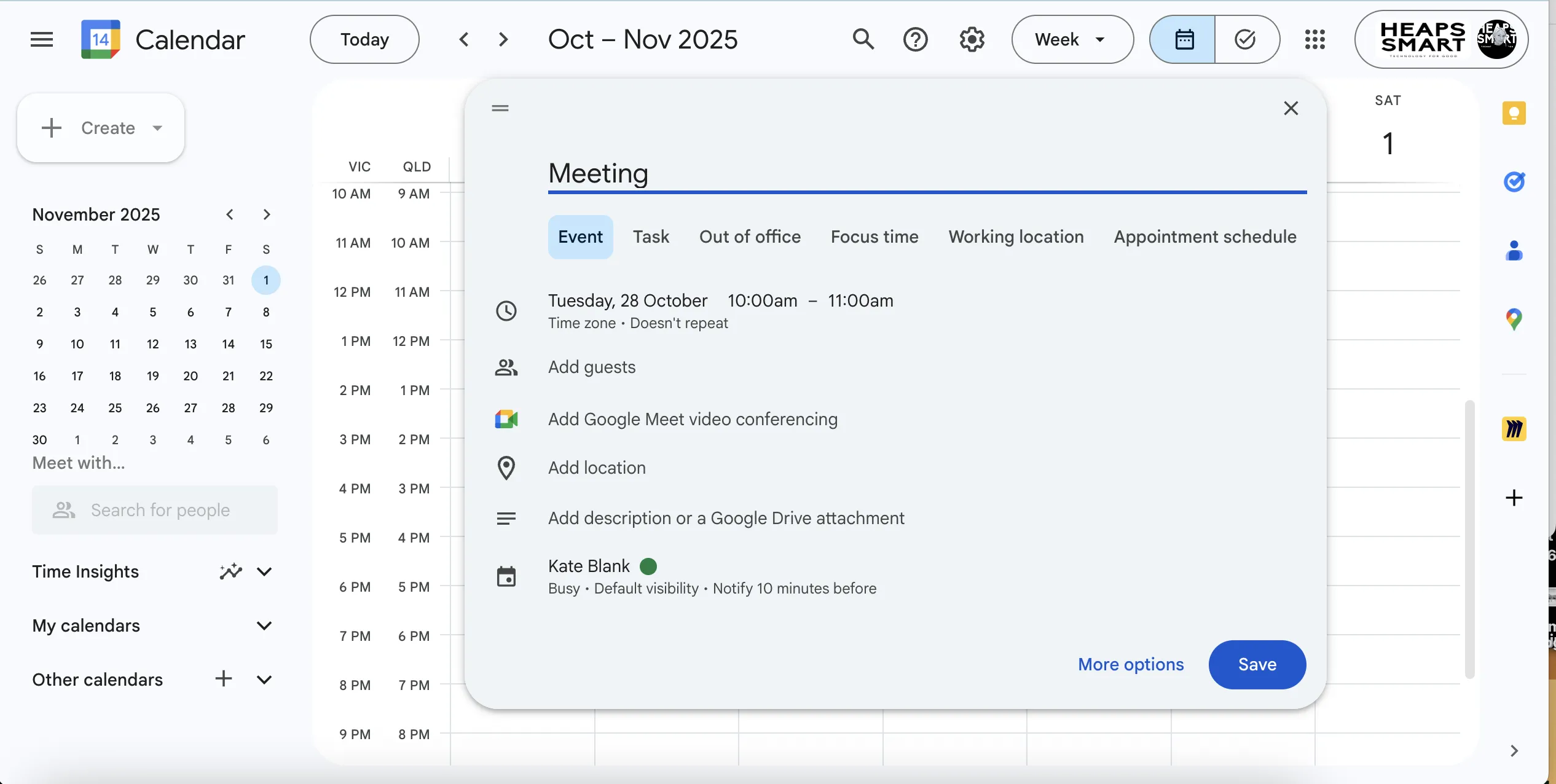Click the description lines icon
1556x784 pixels.
[x=506, y=519]
